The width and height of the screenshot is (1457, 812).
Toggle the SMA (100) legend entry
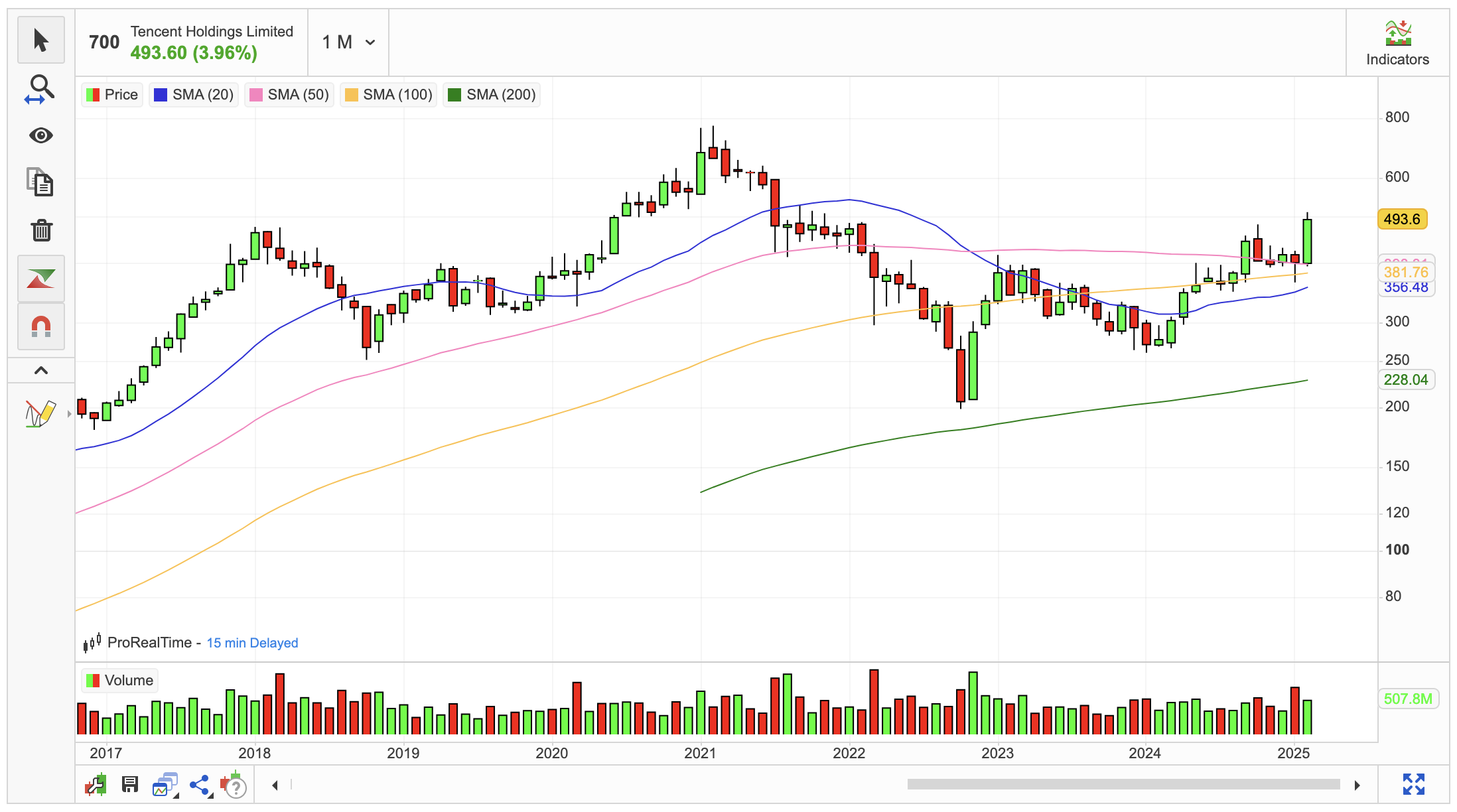pyautogui.click(x=389, y=95)
